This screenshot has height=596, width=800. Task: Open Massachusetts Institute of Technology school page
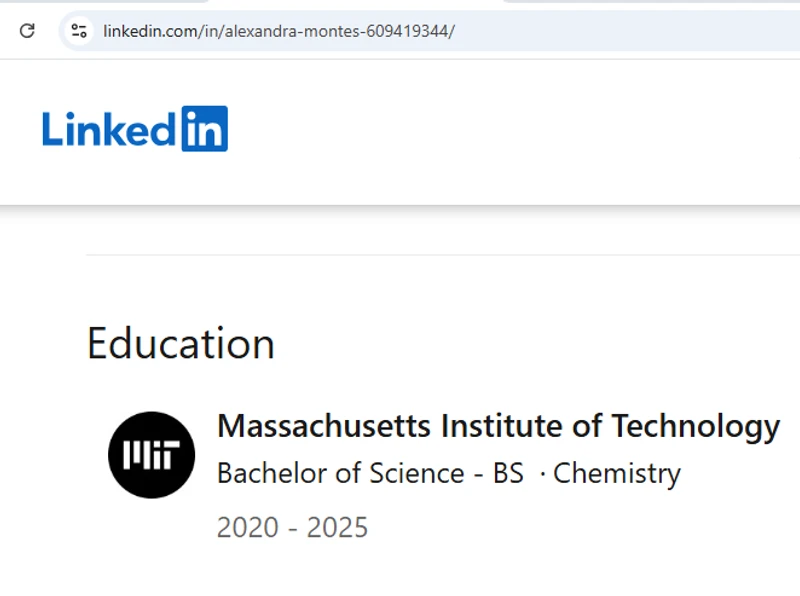click(498, 426)
